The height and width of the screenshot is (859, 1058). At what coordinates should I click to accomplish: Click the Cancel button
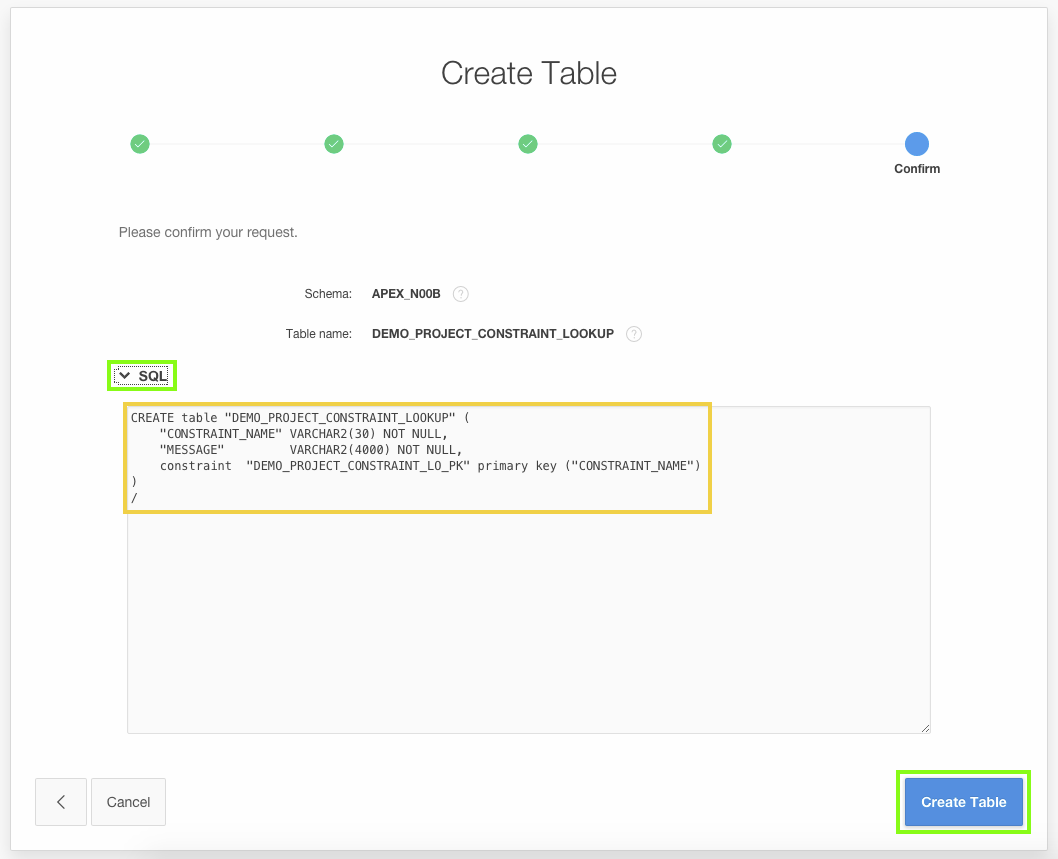coord(128,801)
